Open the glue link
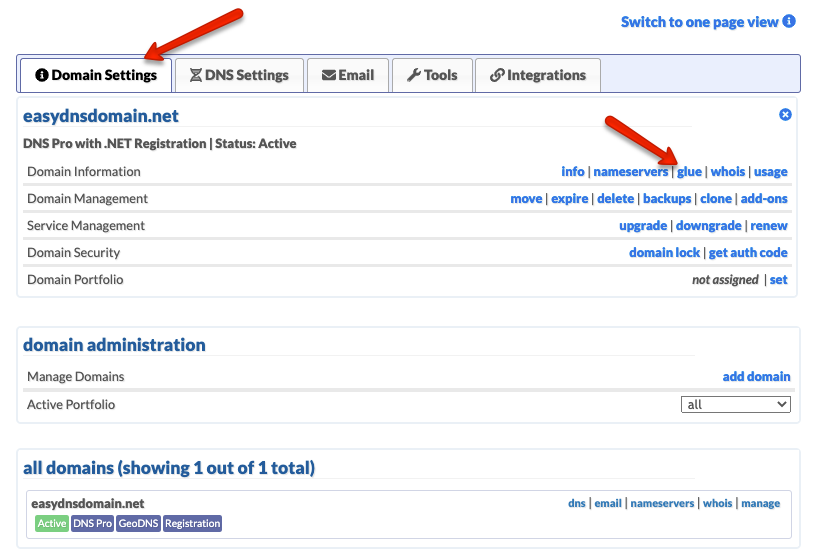This screenshot has width=822, height=556. pos(689,171)
